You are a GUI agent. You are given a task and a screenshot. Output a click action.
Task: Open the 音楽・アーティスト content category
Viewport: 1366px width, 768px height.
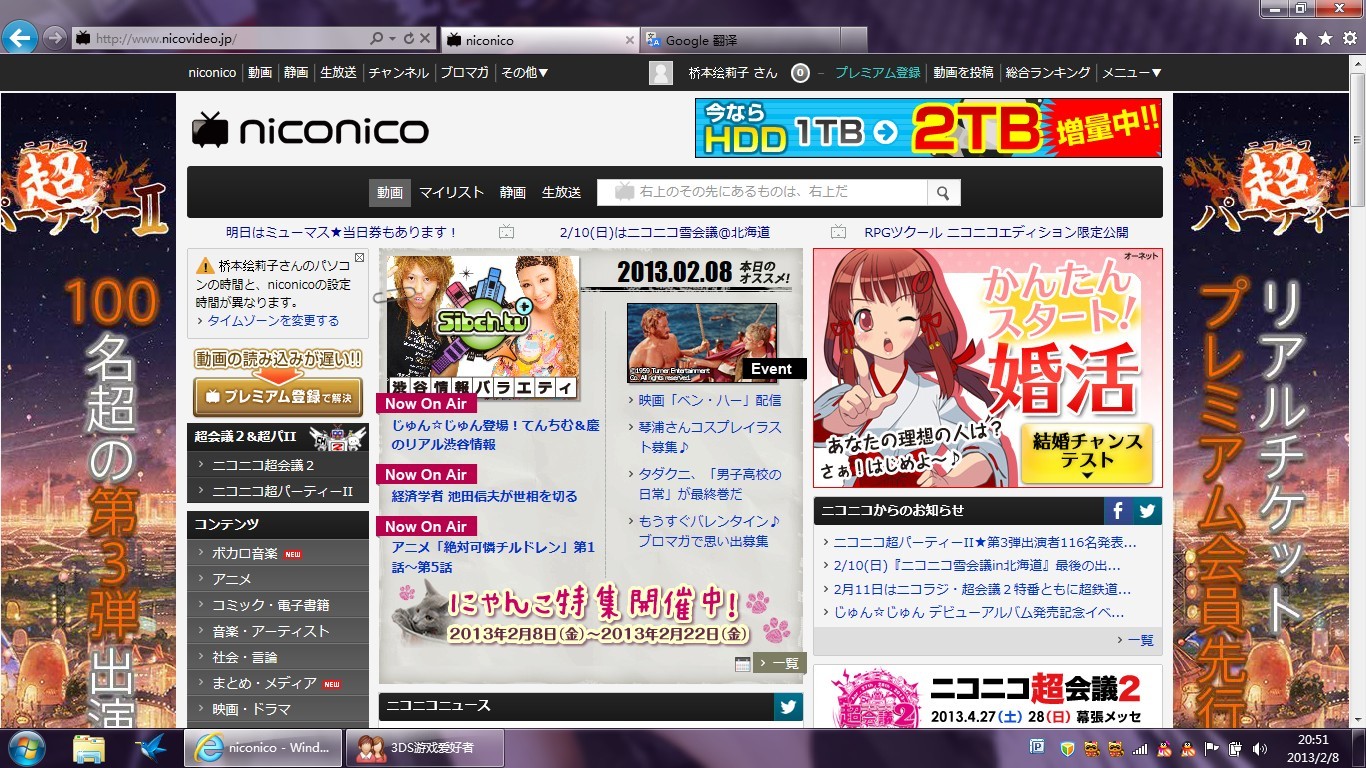pos(278,631)
